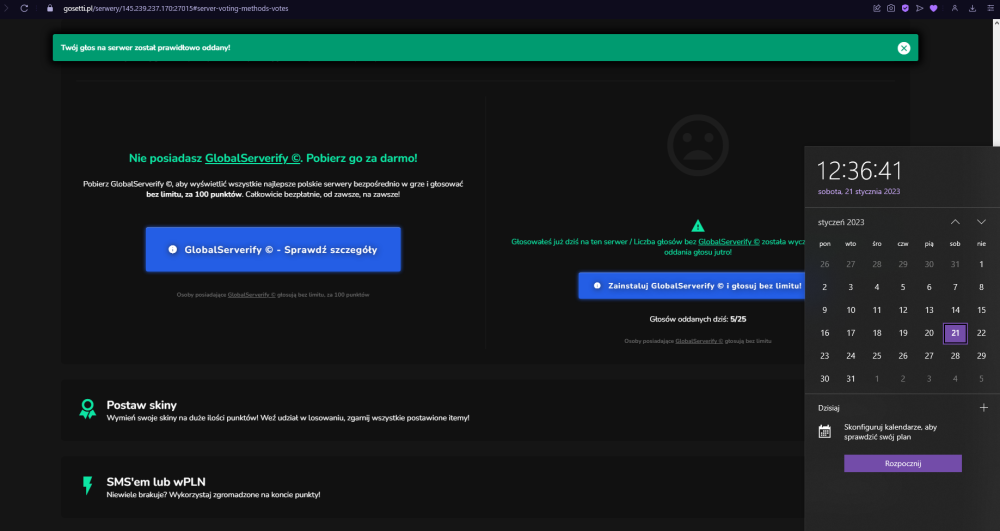Select day 24 in the calendar
The height and width of the screenshot is (531, 1000).
(851, 356)
